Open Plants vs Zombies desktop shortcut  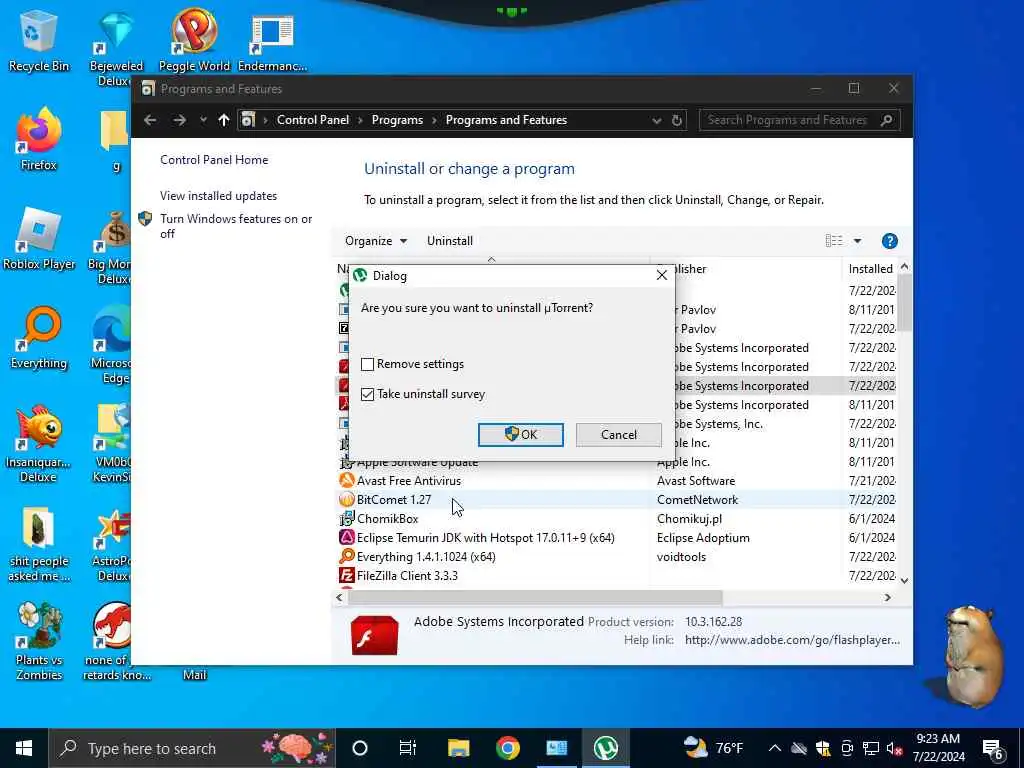tap(39, 642)
